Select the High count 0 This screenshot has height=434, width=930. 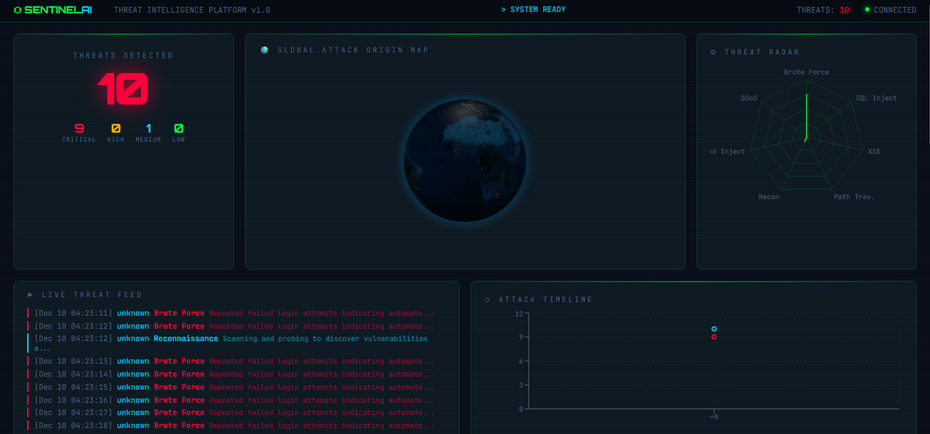pos(116,128)
